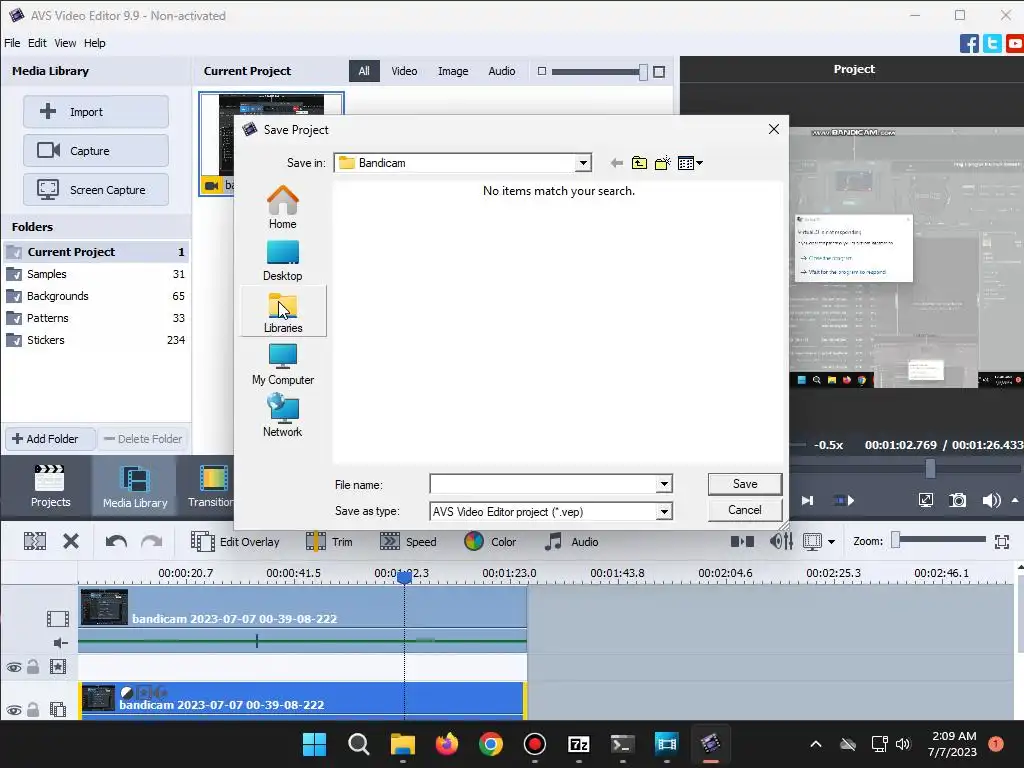
Task: Select the Samples folder
Action: point(96,274)
